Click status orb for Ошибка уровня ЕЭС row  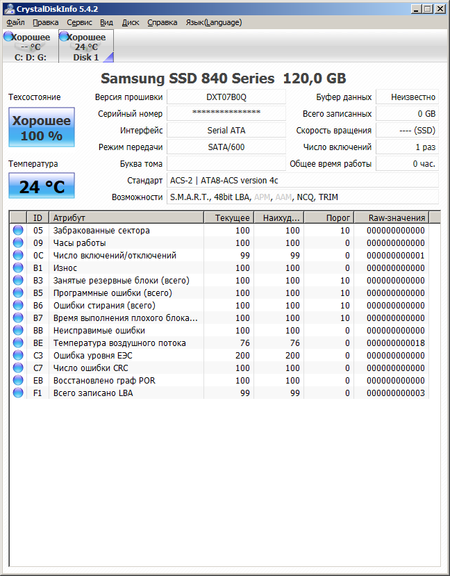tap(18, 355)
